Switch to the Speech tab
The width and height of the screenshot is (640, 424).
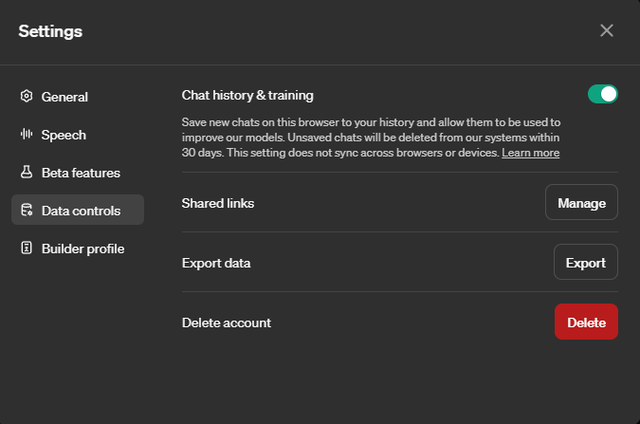click(x=64, y=135)
